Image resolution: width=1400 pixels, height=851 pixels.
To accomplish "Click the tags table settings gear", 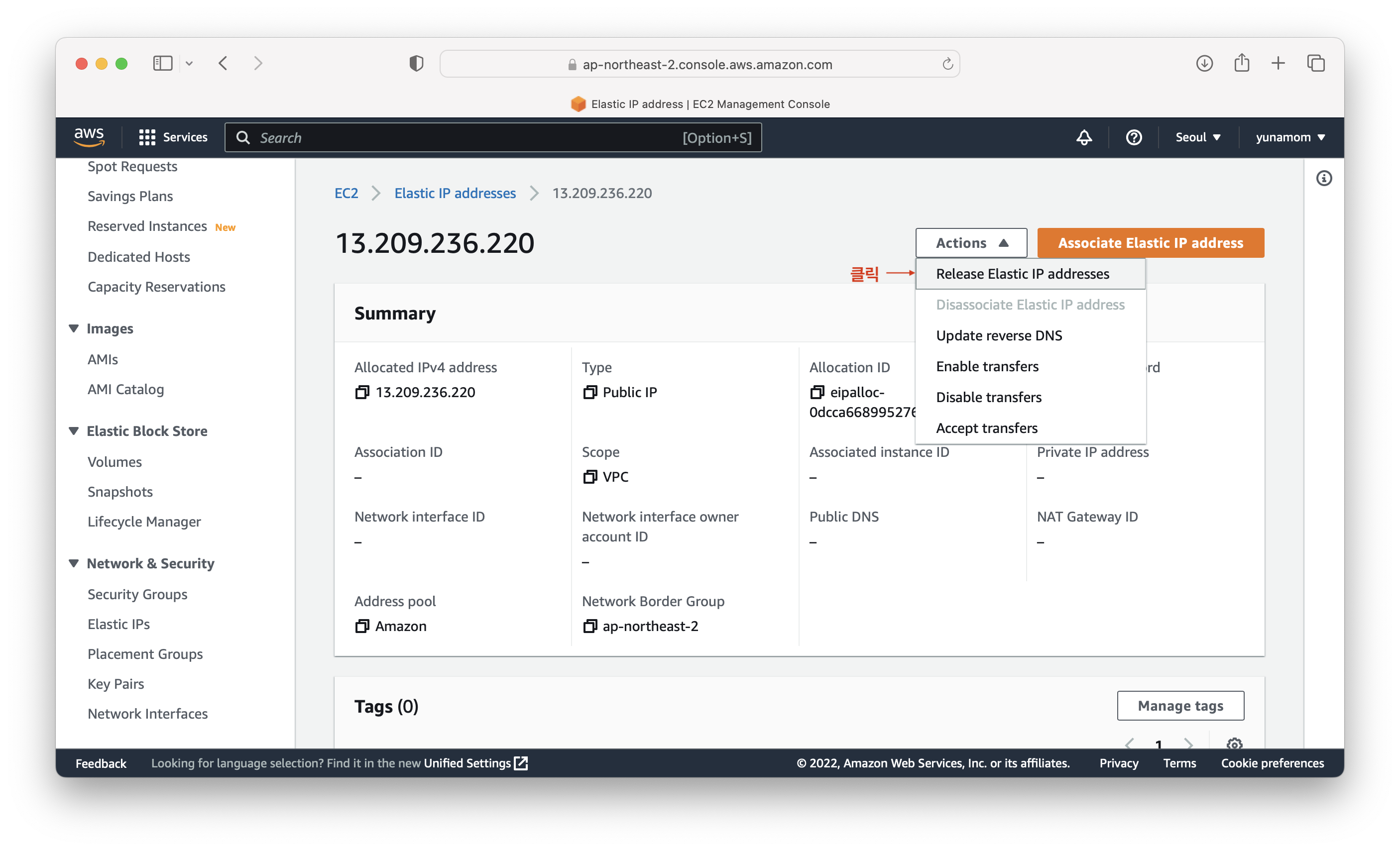I will click(1234, 744).
